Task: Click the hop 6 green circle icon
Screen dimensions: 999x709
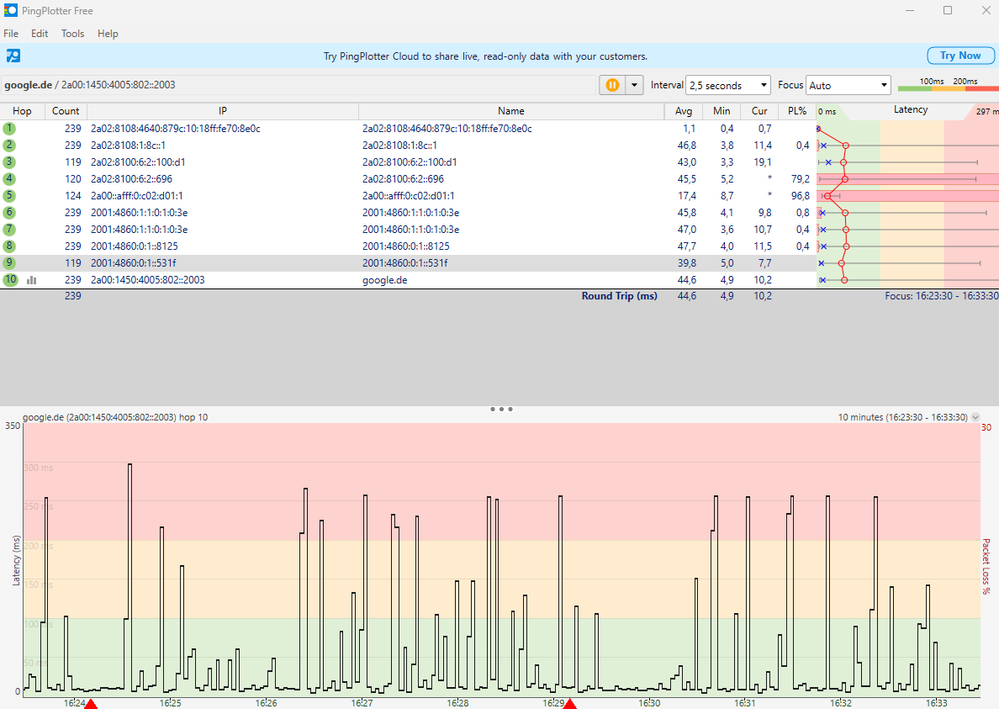Action: pyautogui.click(x=9, y=212)
